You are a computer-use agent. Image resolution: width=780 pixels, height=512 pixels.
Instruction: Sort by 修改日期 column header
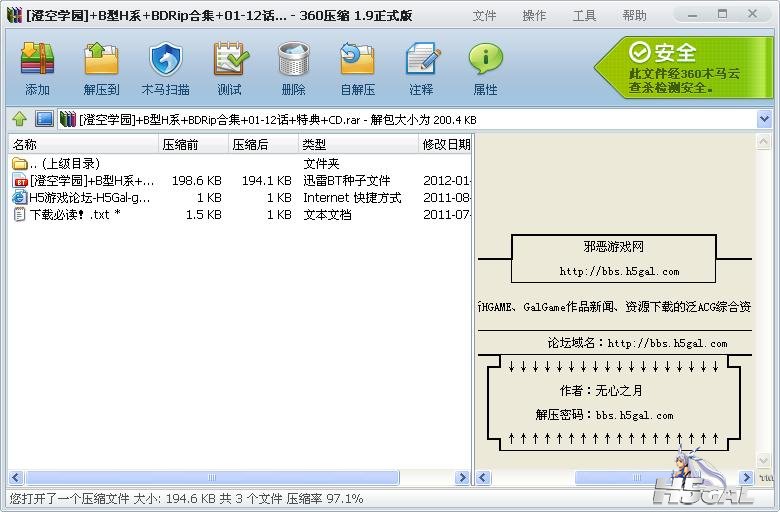click(x=445, y=144)
